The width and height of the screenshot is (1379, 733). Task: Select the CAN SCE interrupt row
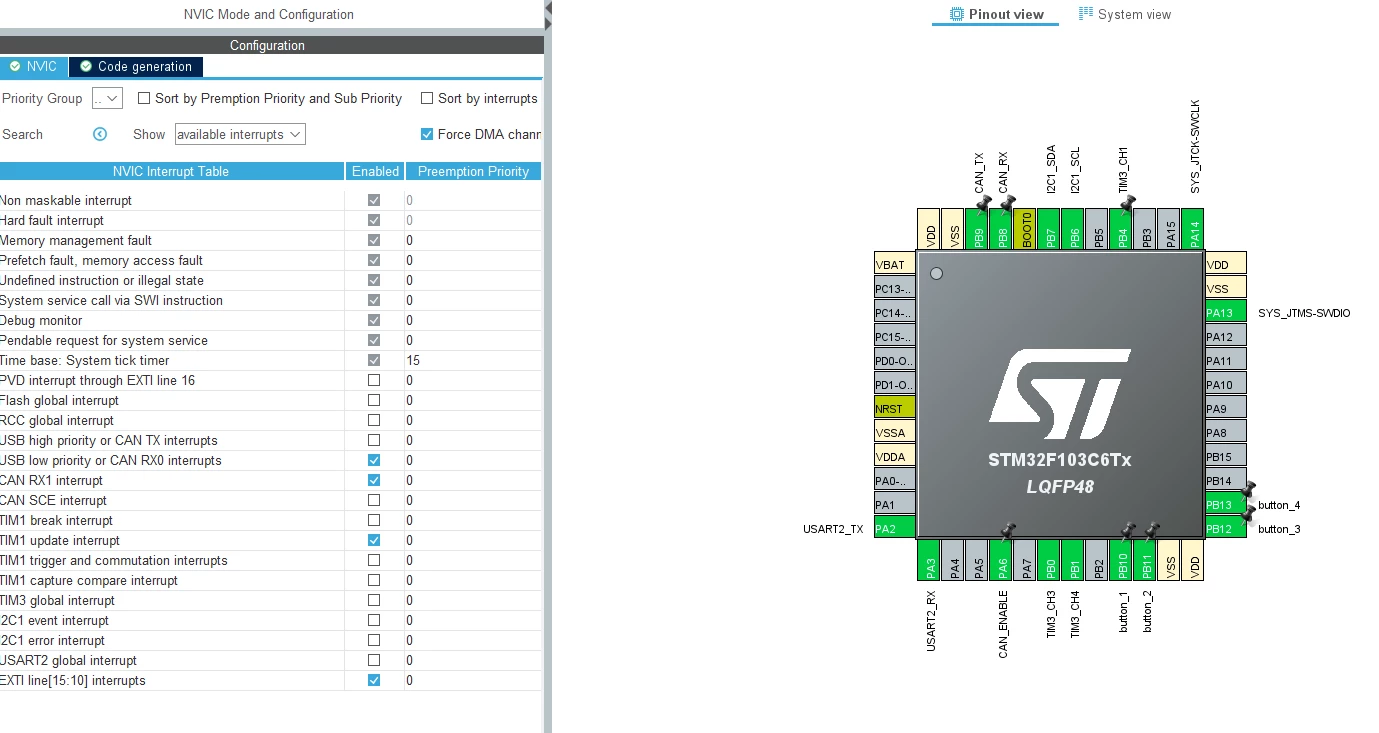click(x=270, y=500)
